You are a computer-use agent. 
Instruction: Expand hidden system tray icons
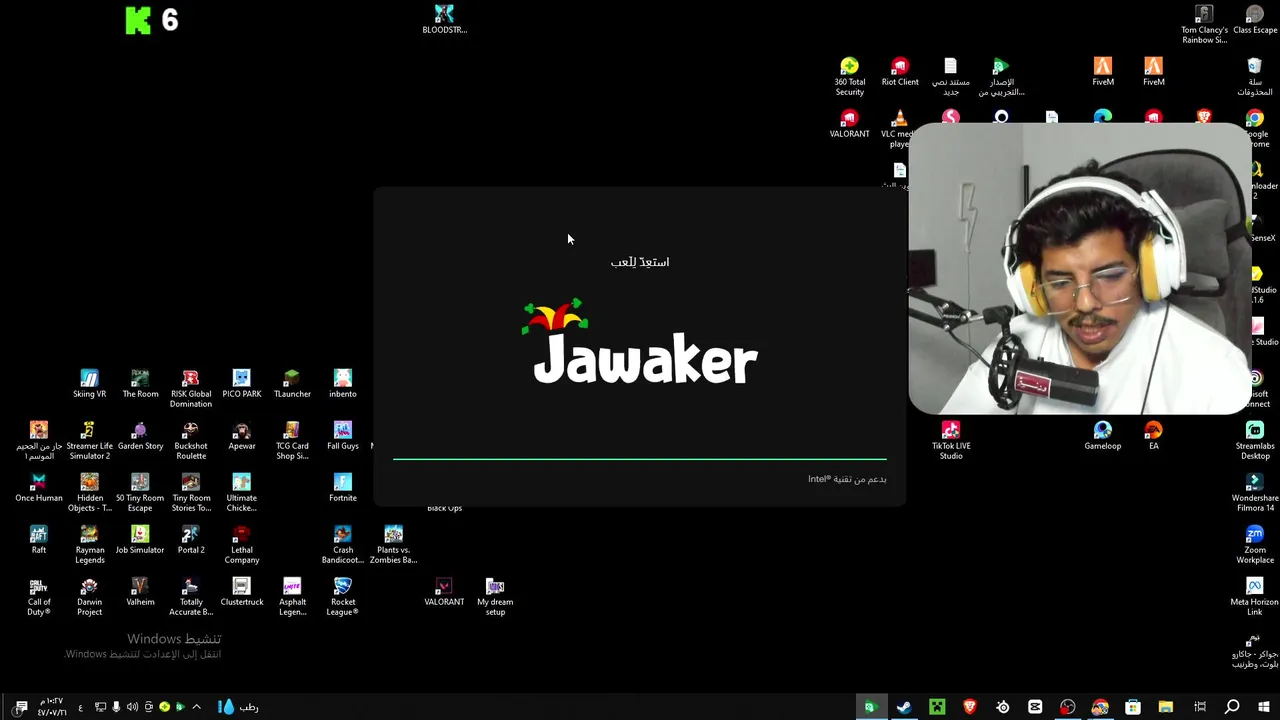(196, 707)
